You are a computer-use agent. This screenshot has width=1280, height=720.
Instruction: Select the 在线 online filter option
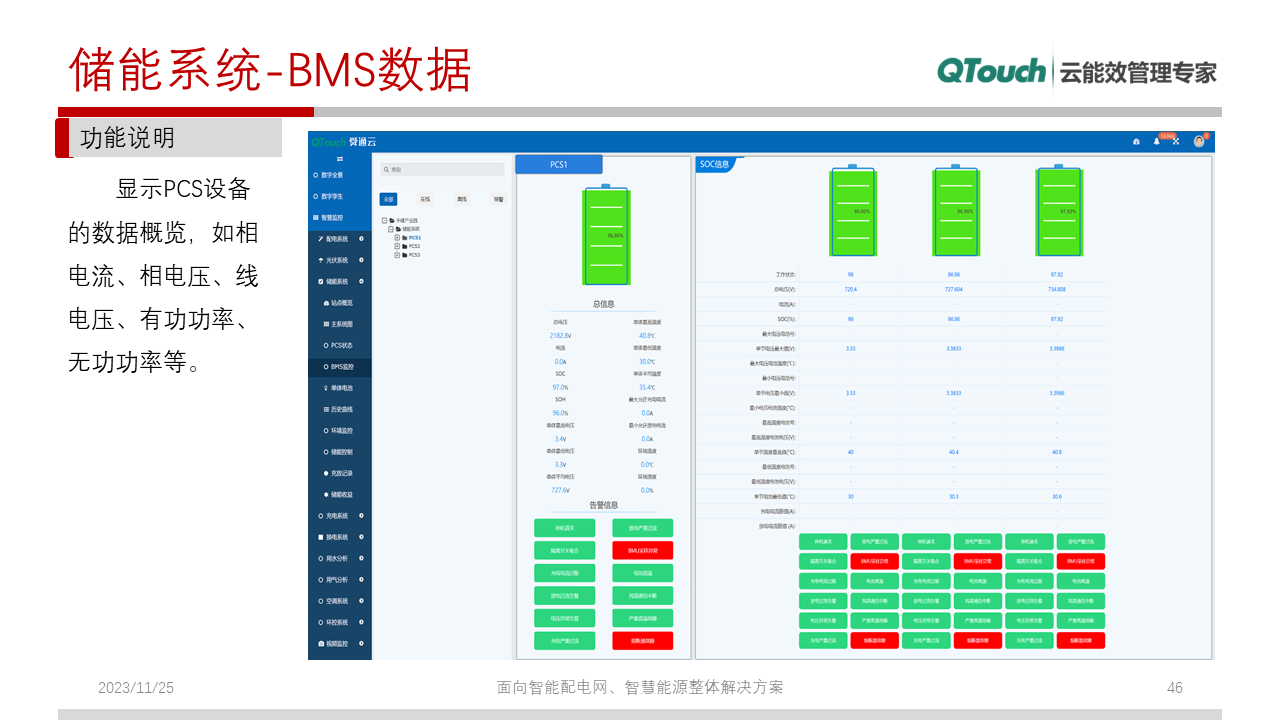click(424, 198)
